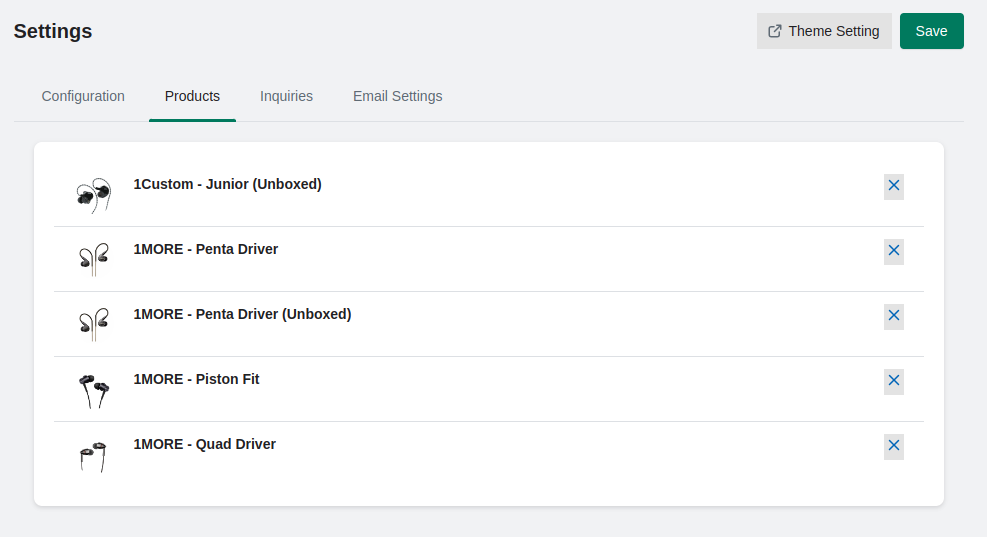Viewport: 987px width, 537px height.
Task: Click the Theme Setting button
Action: point(824,31)
